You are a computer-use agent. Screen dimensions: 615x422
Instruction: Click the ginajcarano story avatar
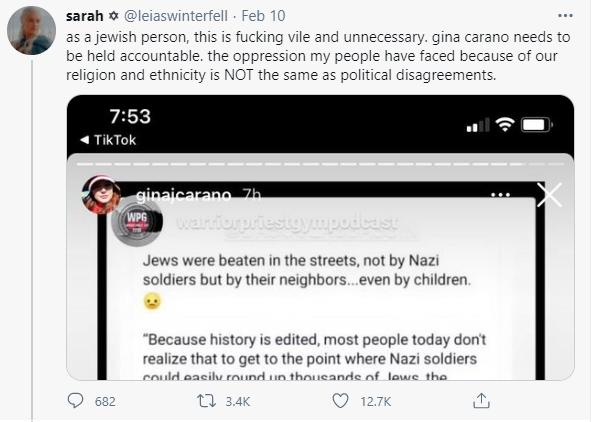pos(101,193)
